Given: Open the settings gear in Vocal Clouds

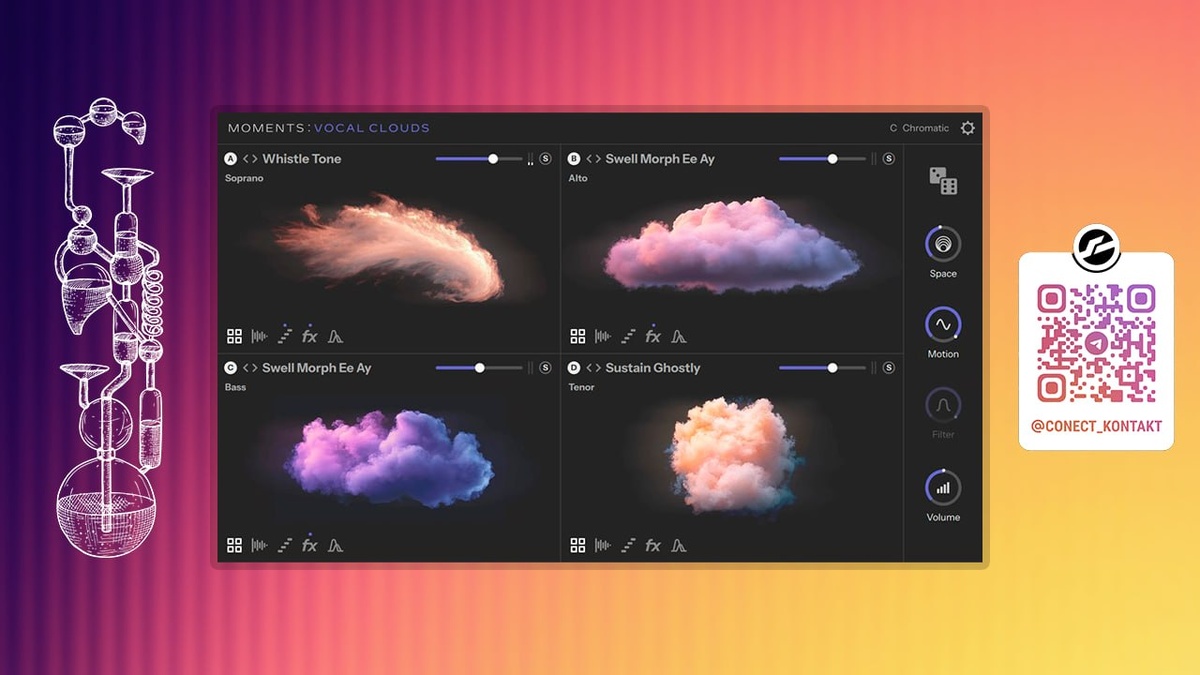Looking at the screenshot, I should tap(967, 128).
